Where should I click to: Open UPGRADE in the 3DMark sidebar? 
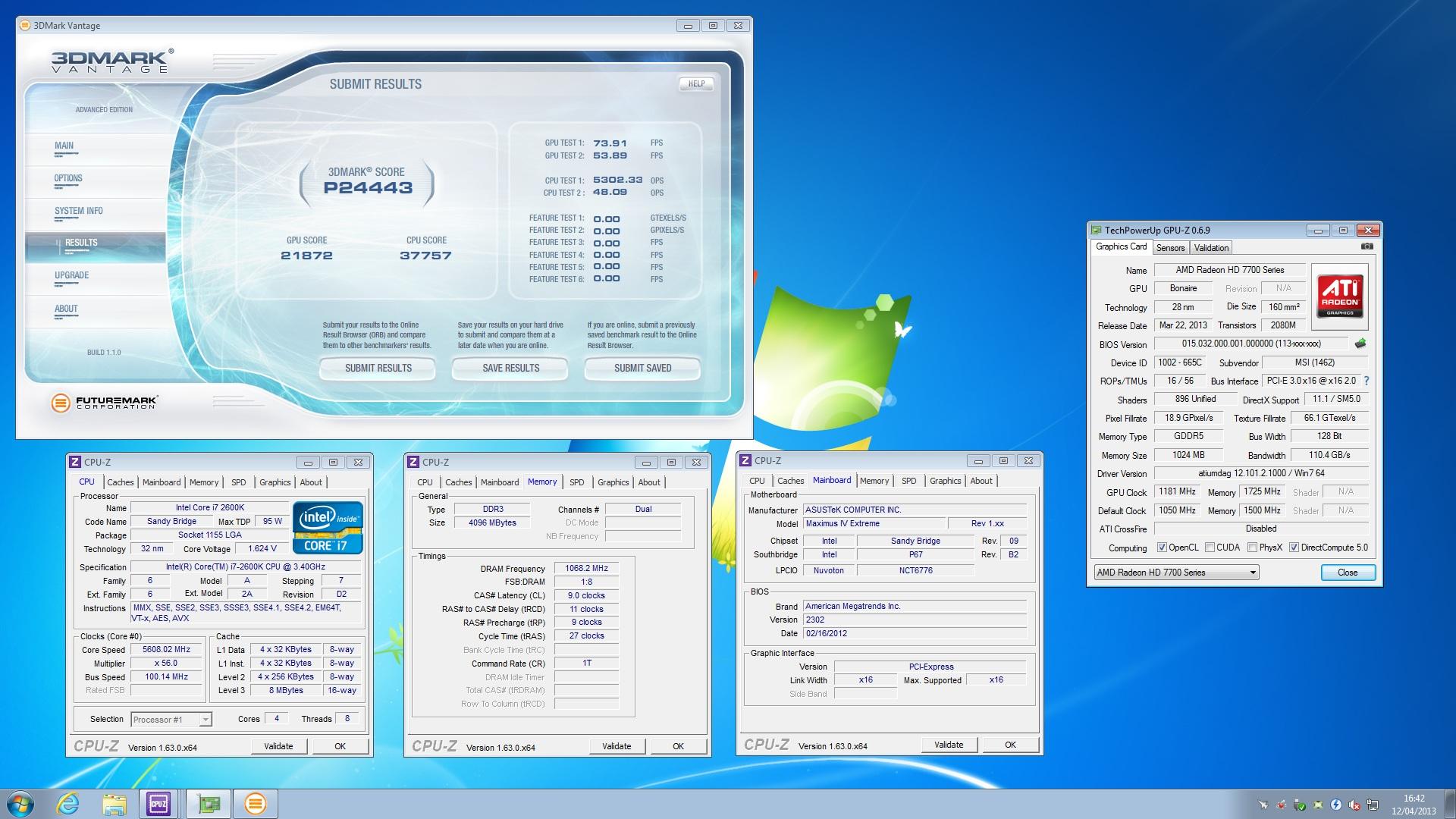coord(72,276)
